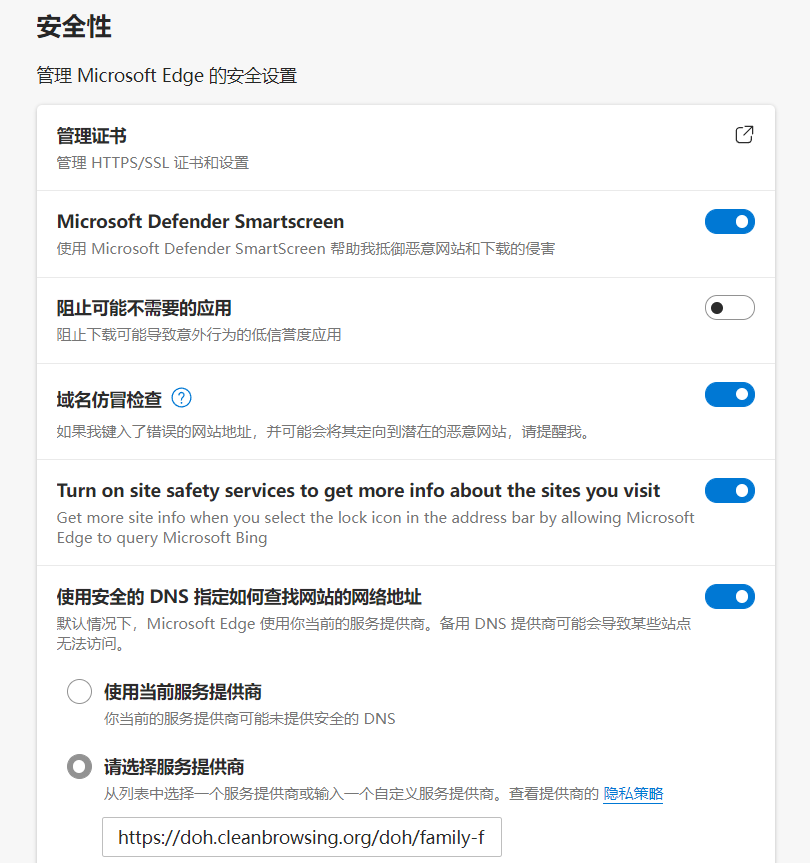The image size is (810, 863).
Task: Click the 请选择服务提供商 label text
Action: [x=174, y=767]
